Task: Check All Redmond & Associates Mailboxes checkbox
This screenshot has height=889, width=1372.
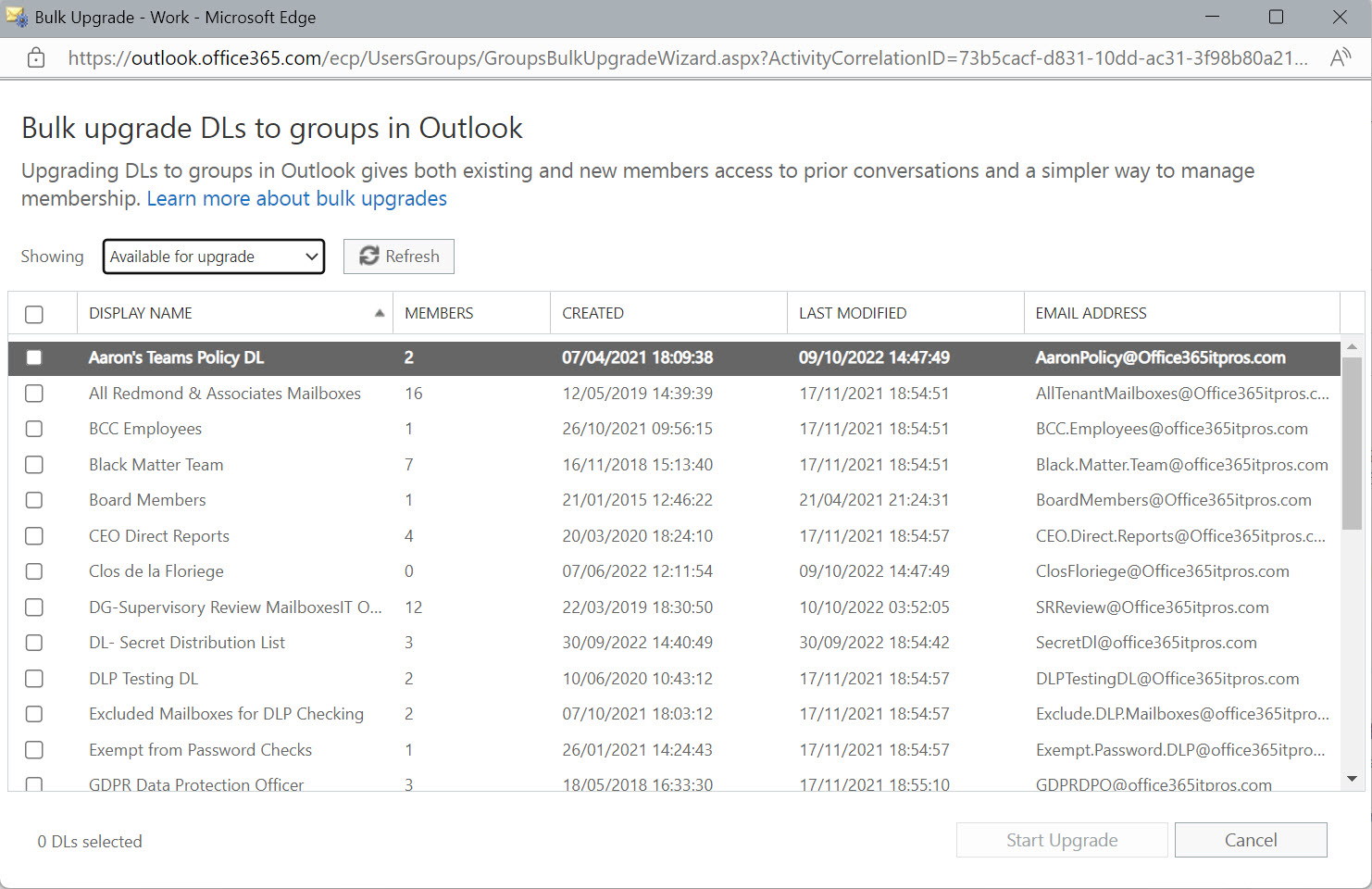Action: coord(34,394)
